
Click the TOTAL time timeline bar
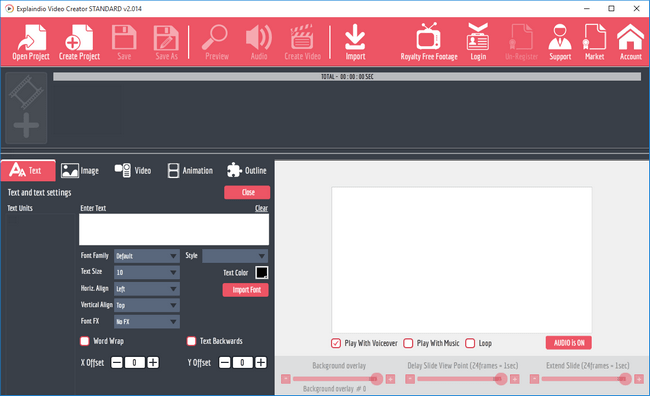pyautogui.click(x=347, y=77)
